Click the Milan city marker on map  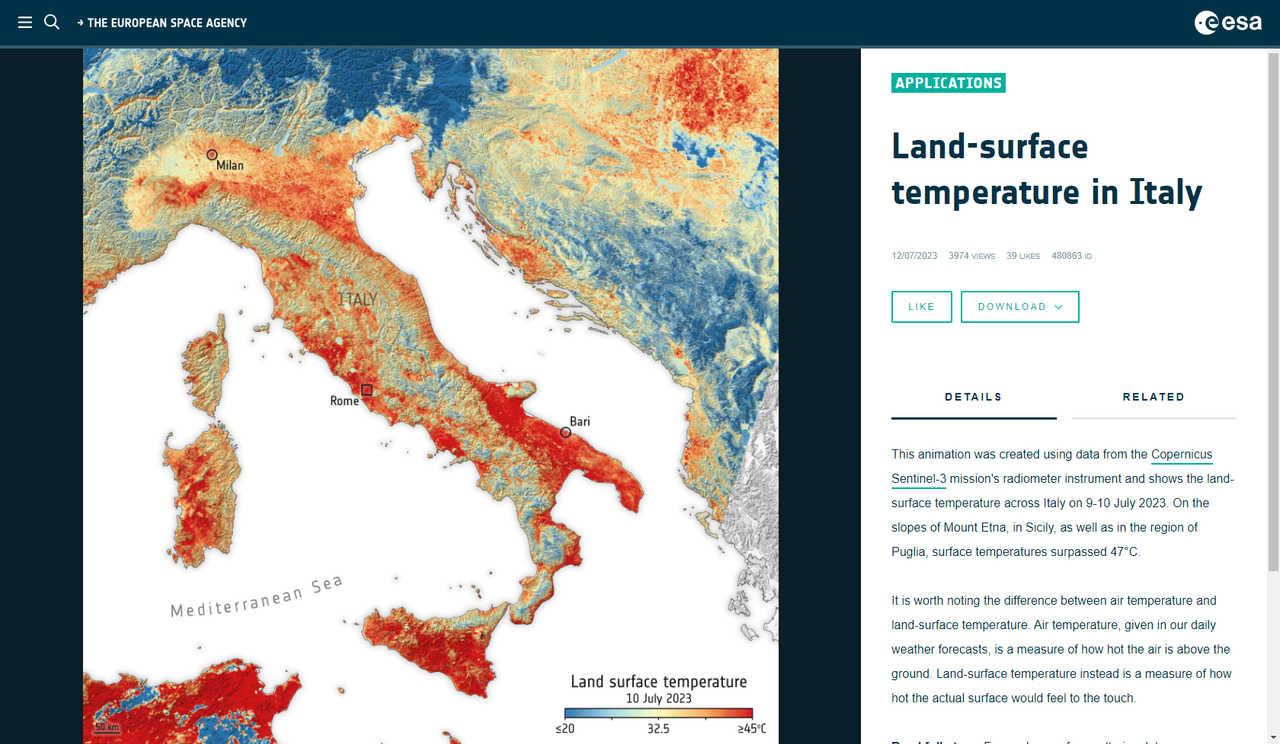212,154
